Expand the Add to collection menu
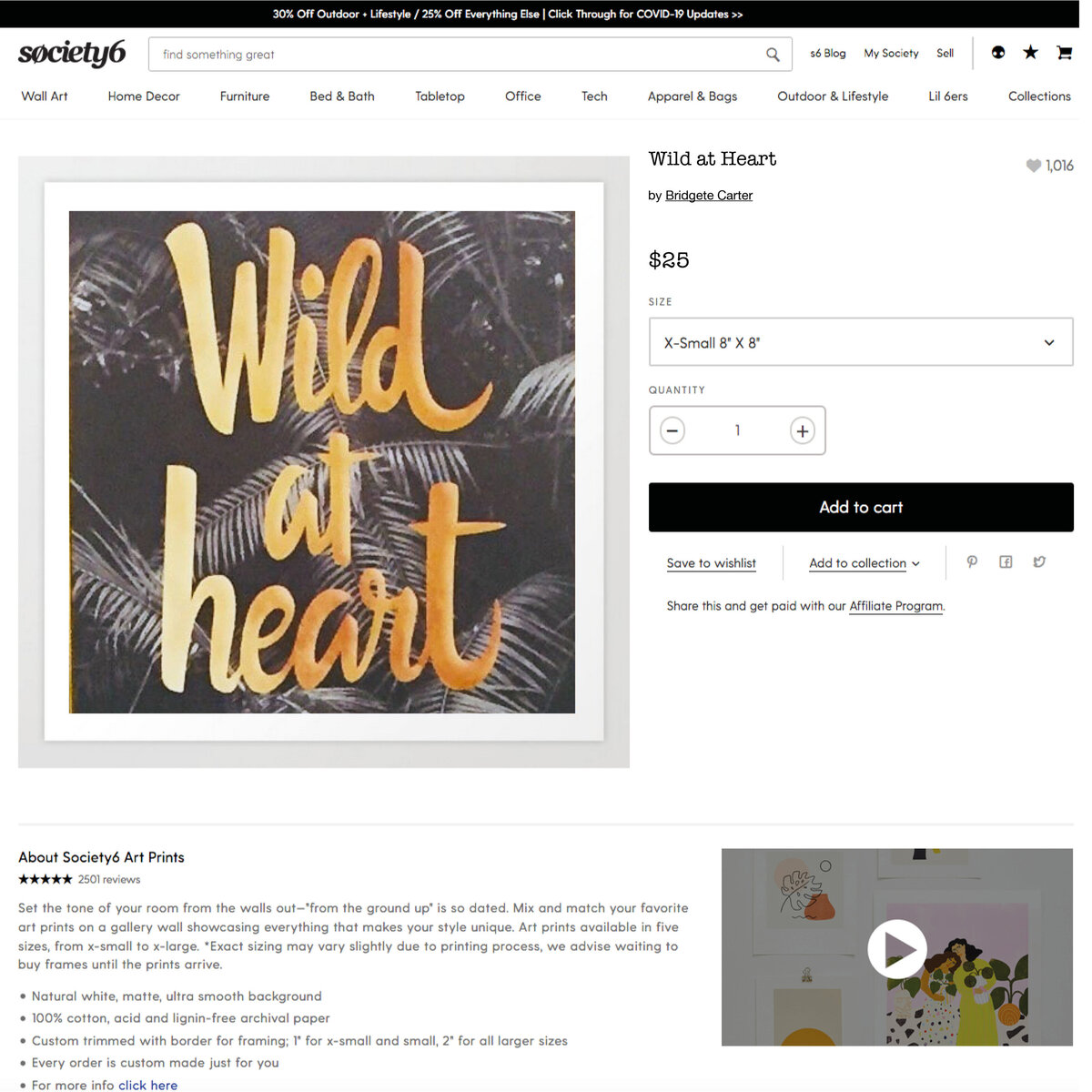Screen dimensions: 1092x1092 coord(864,563)
